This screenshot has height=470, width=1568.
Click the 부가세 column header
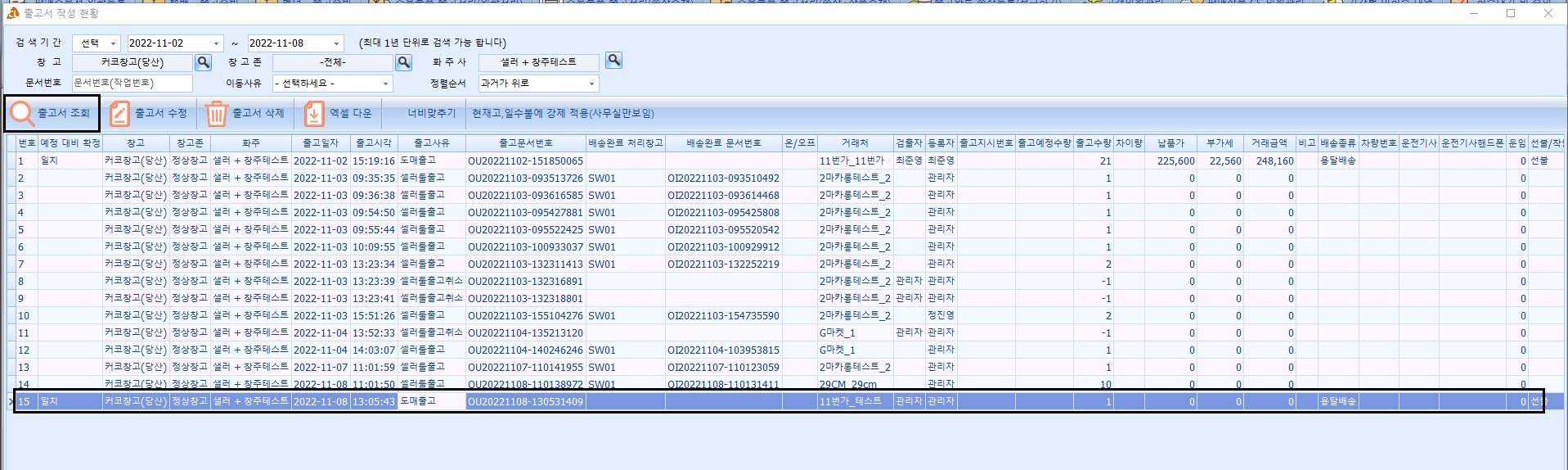pyautogui.click(x=1220, y=143)
